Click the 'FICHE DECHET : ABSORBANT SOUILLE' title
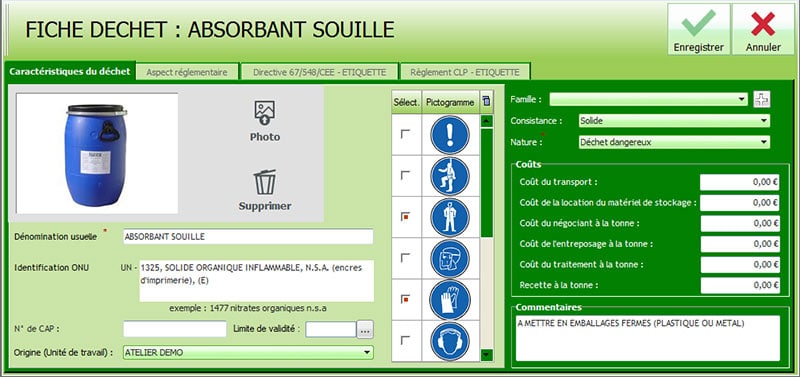This screenshot has width=800, height=377. pyautogui.click(x=210, y=30)
